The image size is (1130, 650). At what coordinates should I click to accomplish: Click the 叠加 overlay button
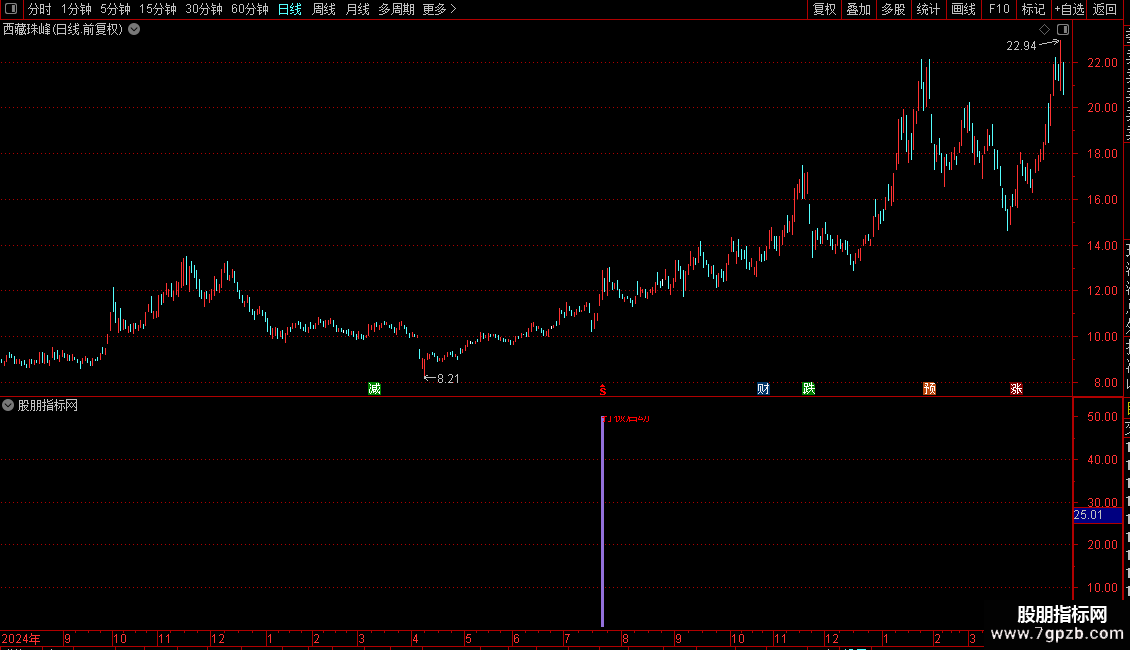coord(859,9)
